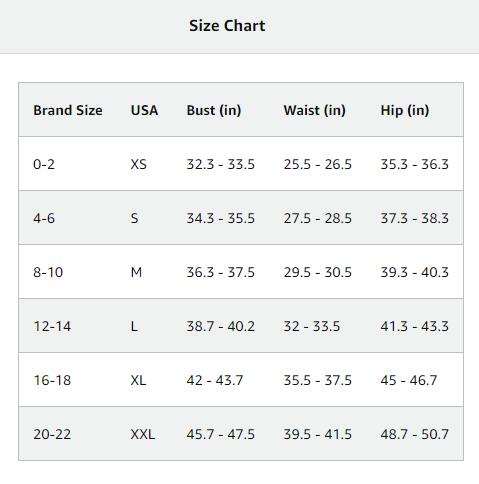Select the XL size cell
The height and width of the screenshot is (484, 479).
[138, 380]
